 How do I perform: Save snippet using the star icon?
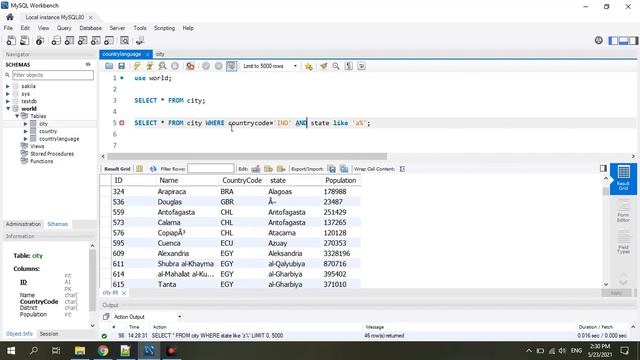tap(309, 66)
